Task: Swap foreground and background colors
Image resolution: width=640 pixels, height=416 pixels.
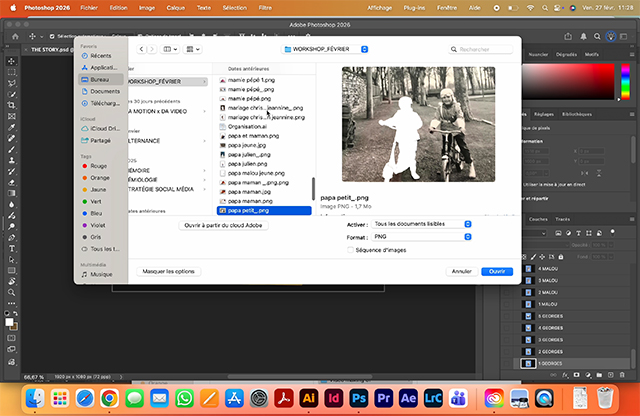Action: click(16, 314)
